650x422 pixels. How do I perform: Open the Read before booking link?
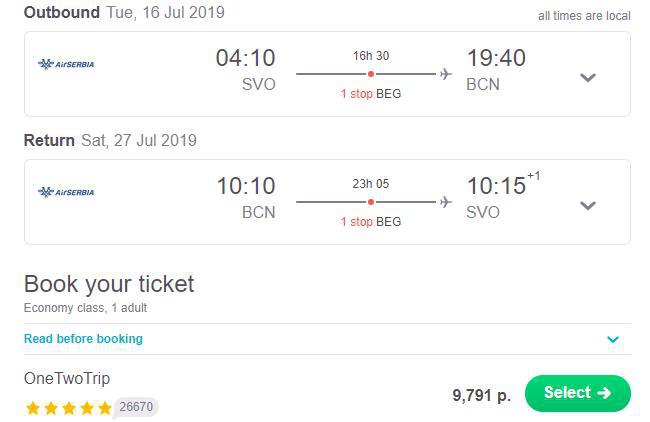83,339
